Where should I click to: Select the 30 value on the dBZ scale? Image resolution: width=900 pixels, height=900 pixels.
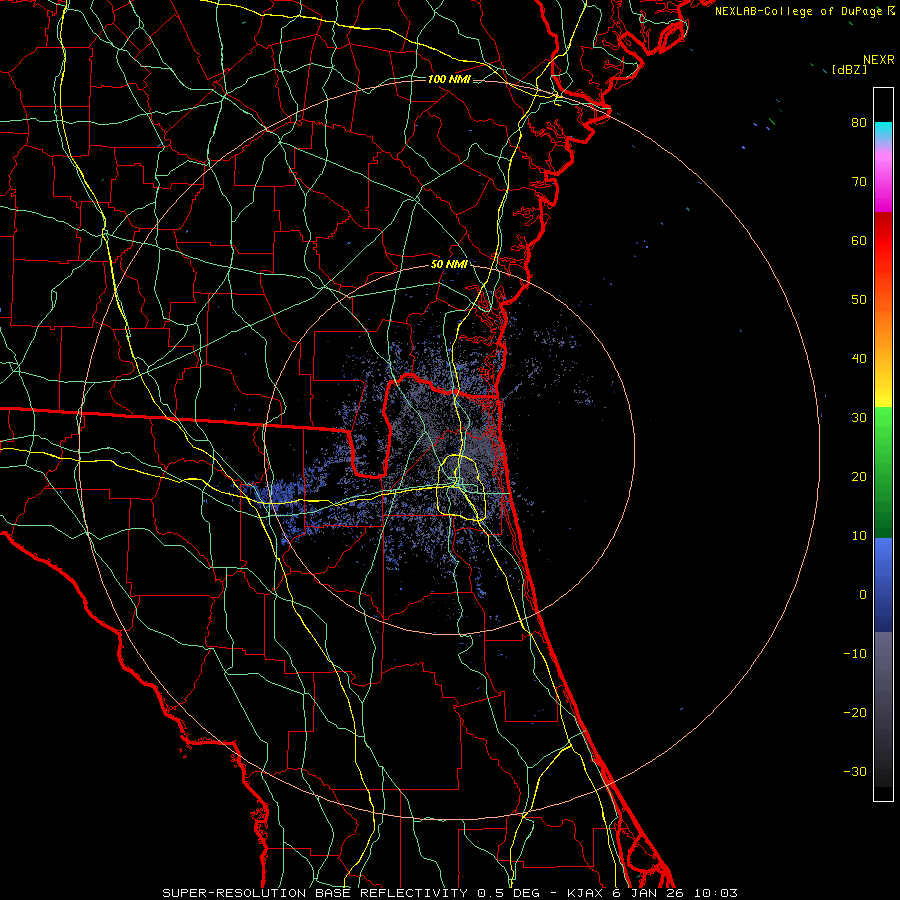click(x=859, y=418)
